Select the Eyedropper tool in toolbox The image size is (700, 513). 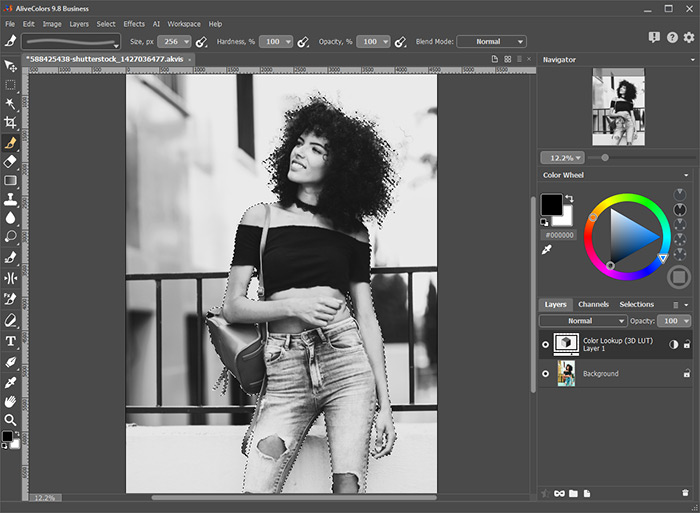[x=10, y=382]
